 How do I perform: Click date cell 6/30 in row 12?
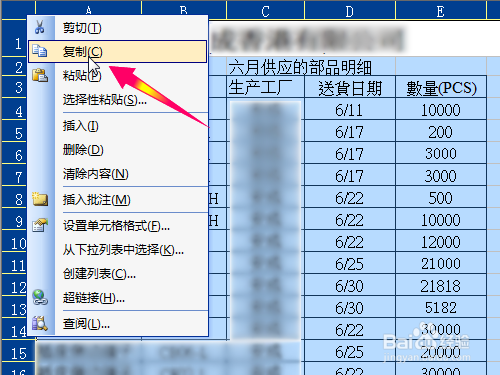click(350, 285)
